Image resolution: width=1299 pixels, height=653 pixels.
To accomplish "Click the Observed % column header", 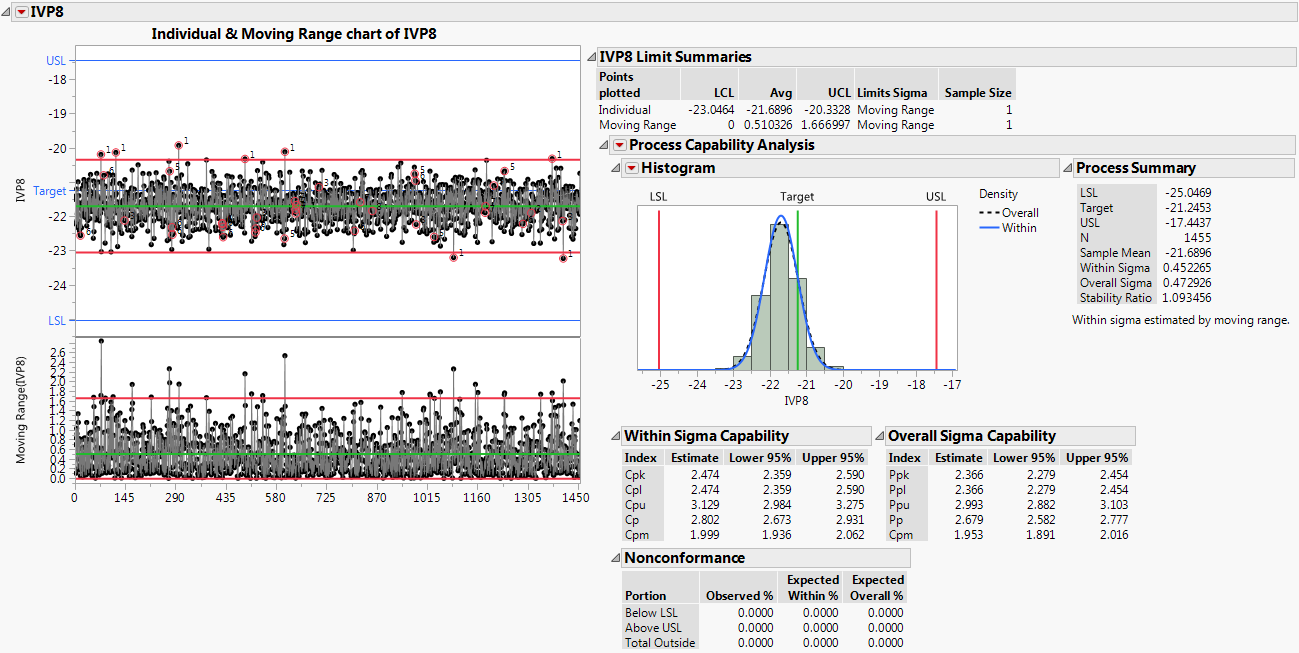I will coord(739,596).
